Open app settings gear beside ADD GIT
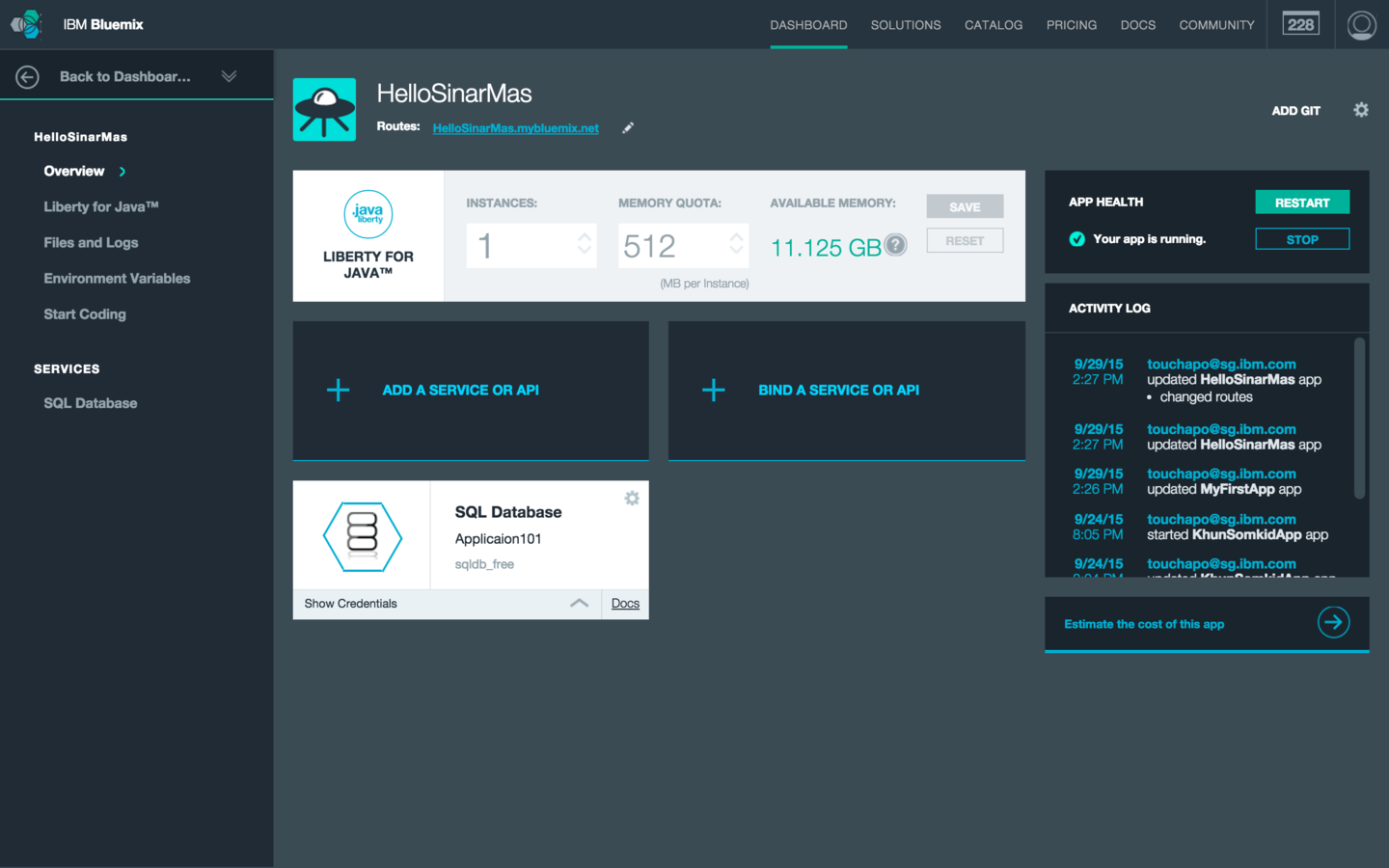Screen dimensions: 1389x868 pyautogui.click(x=1361, y=110)
